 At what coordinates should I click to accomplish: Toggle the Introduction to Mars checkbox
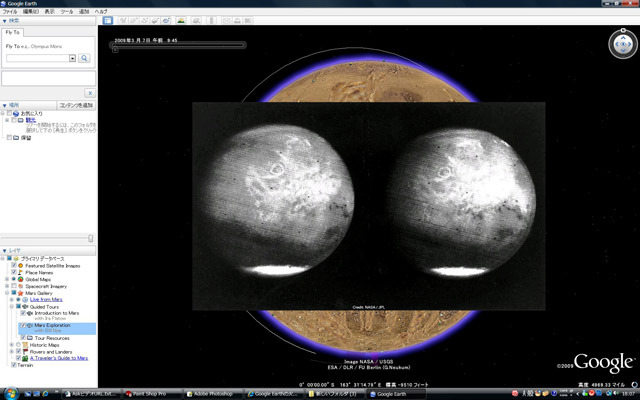tap(23, 313)
